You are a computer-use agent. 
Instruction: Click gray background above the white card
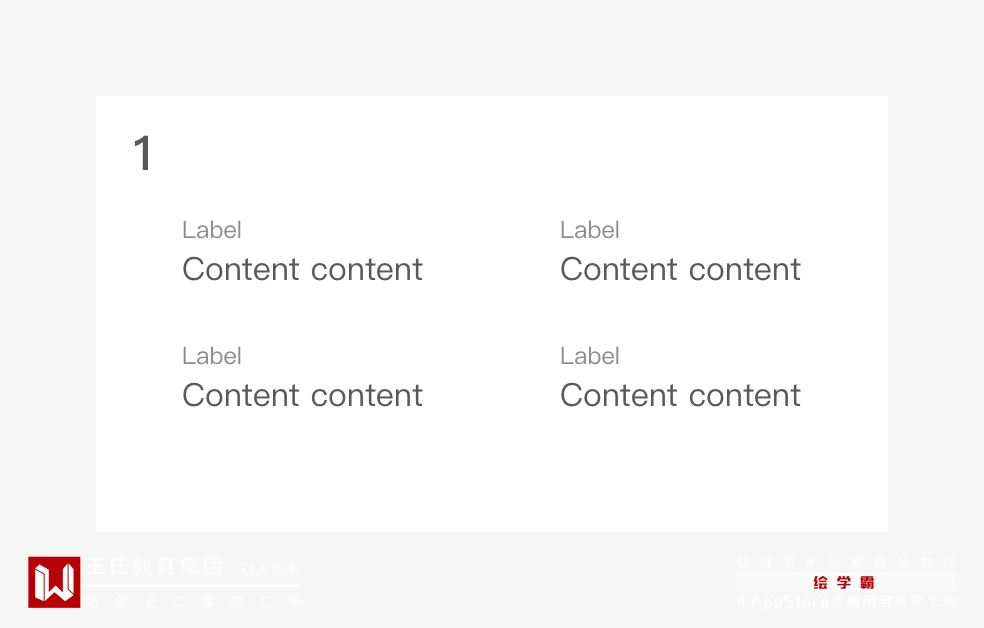[x=490, y=48]
